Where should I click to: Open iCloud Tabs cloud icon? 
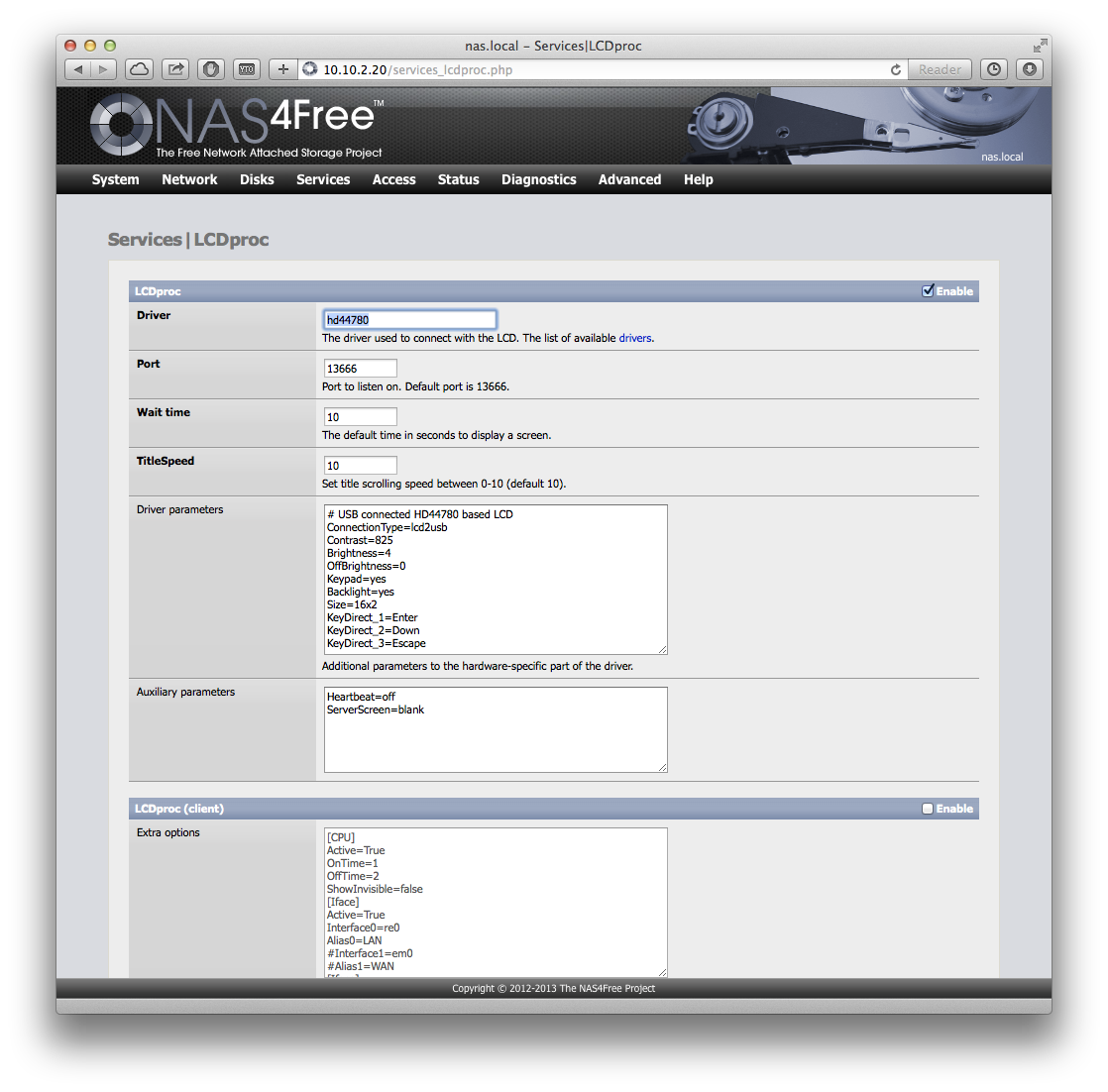tap(139, 69)
